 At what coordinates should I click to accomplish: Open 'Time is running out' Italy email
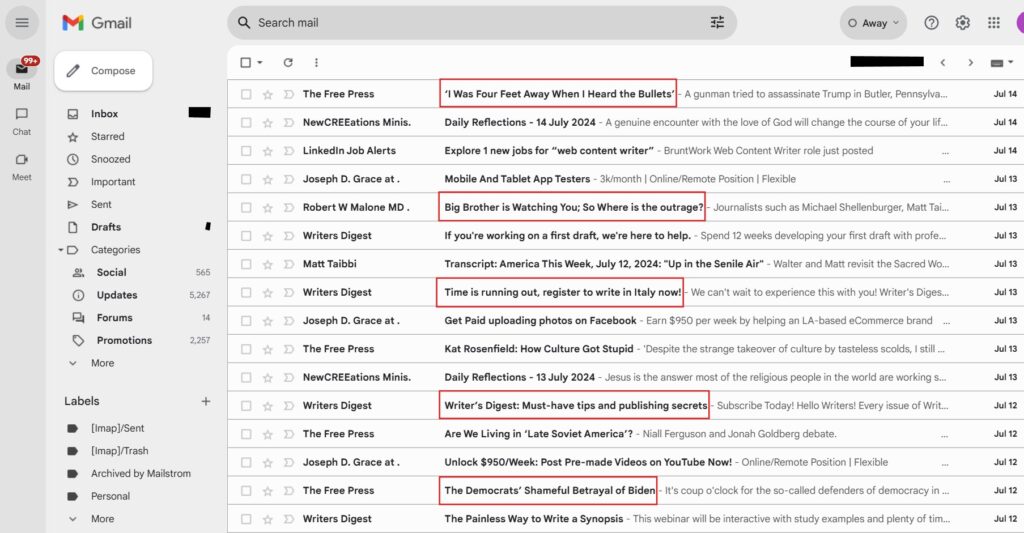[x=562, y=293]
